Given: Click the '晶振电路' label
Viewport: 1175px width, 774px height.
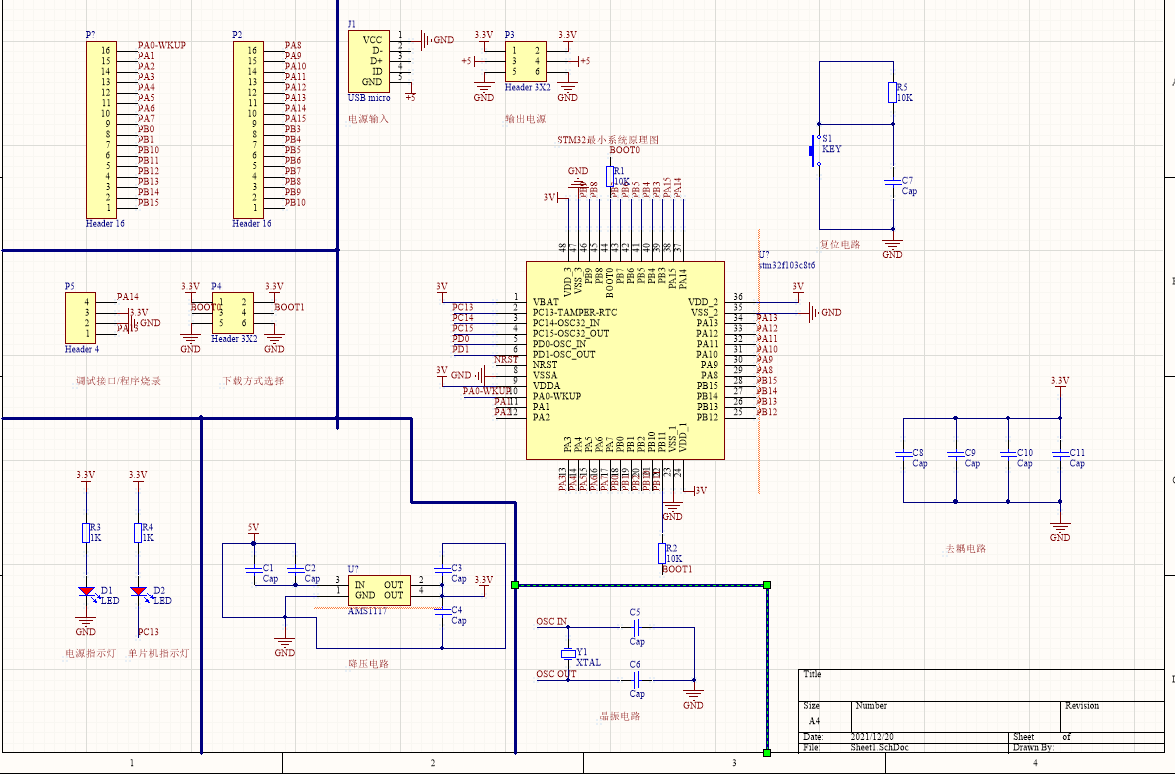Looking at the screenshot, I should click(x=620, y=716).
